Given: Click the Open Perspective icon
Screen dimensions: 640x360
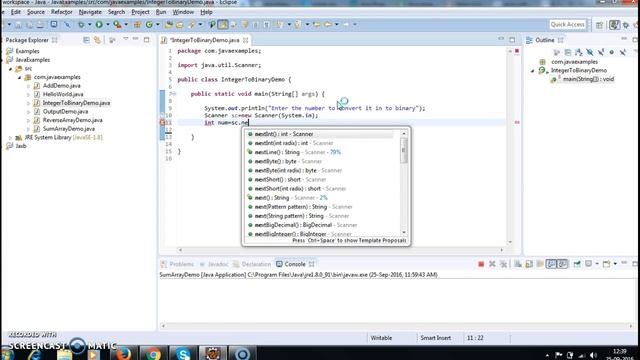Looking at the screenshot, I should pyautogui.click(x=599, y=25).
